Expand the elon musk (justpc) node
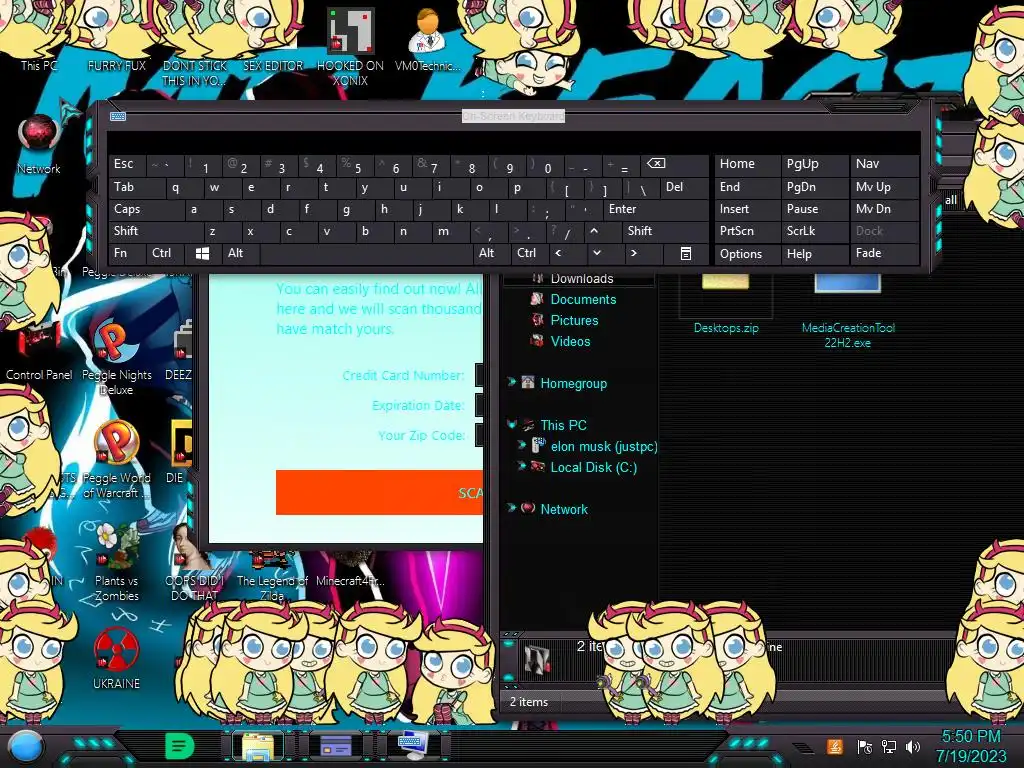This screenshot has height=768, width=1024. [x=521, y=445]
